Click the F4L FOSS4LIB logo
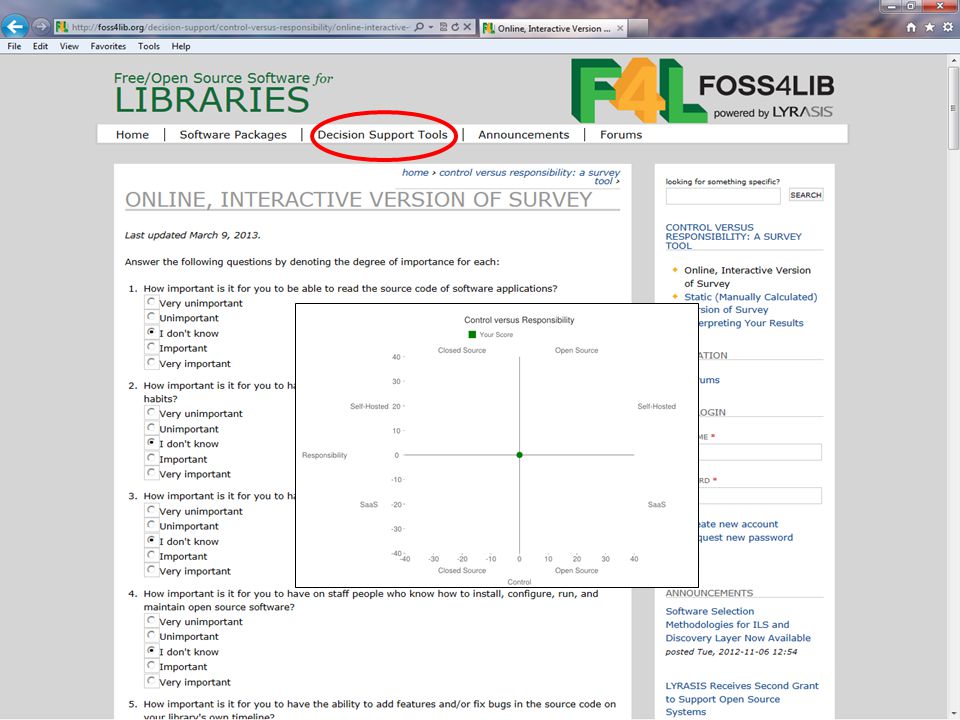Viewport: 960px width, 720px height. pyautogui.click(x=702, y=91)
